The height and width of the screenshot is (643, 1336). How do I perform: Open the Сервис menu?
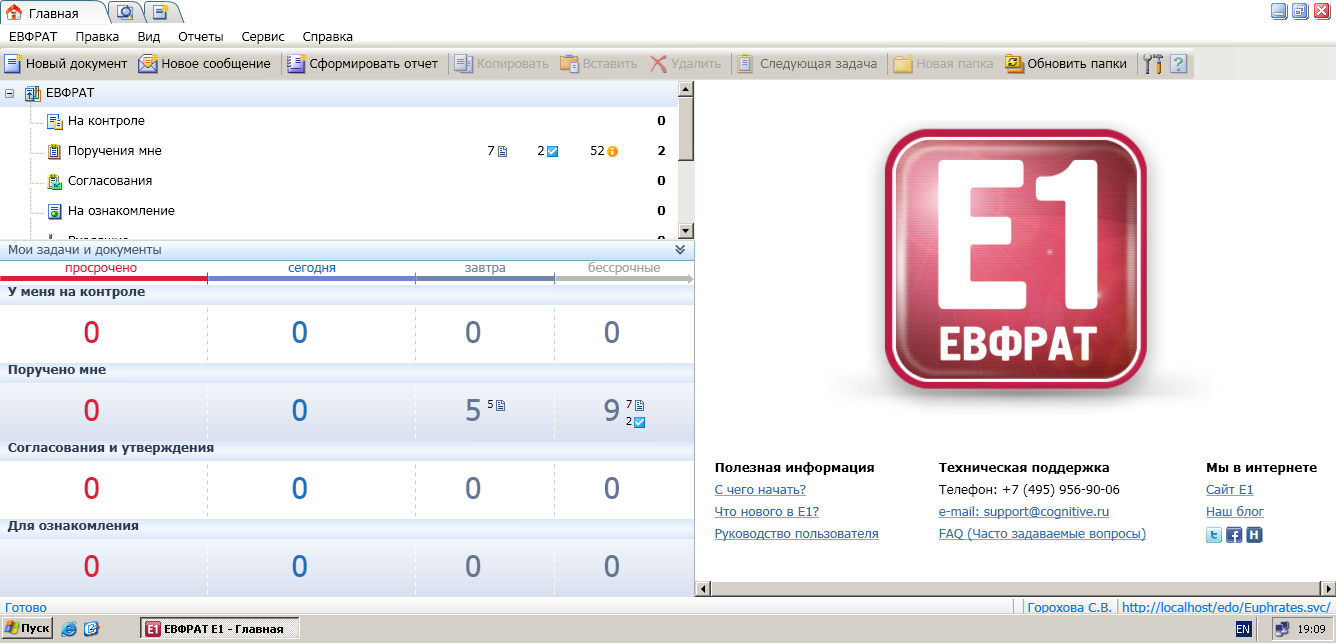263,36
